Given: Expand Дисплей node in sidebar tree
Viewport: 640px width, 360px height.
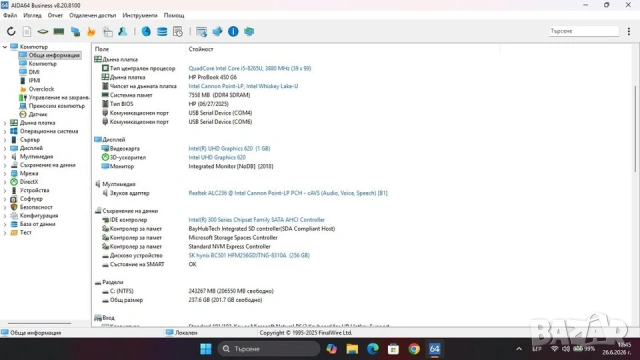Looking at the screenshot, I should 5,148.
